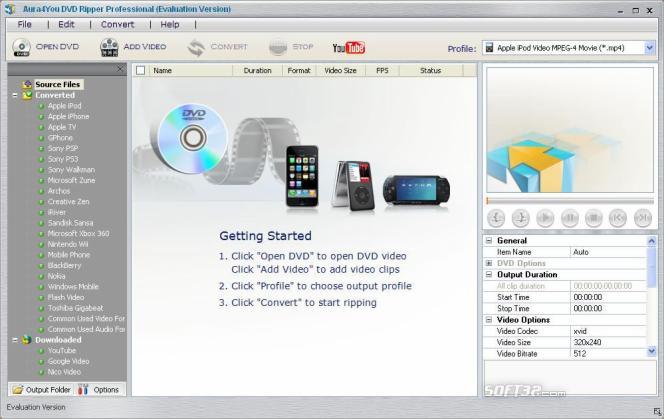Click the Sony PSP item bullet icon

coord(41,149)
